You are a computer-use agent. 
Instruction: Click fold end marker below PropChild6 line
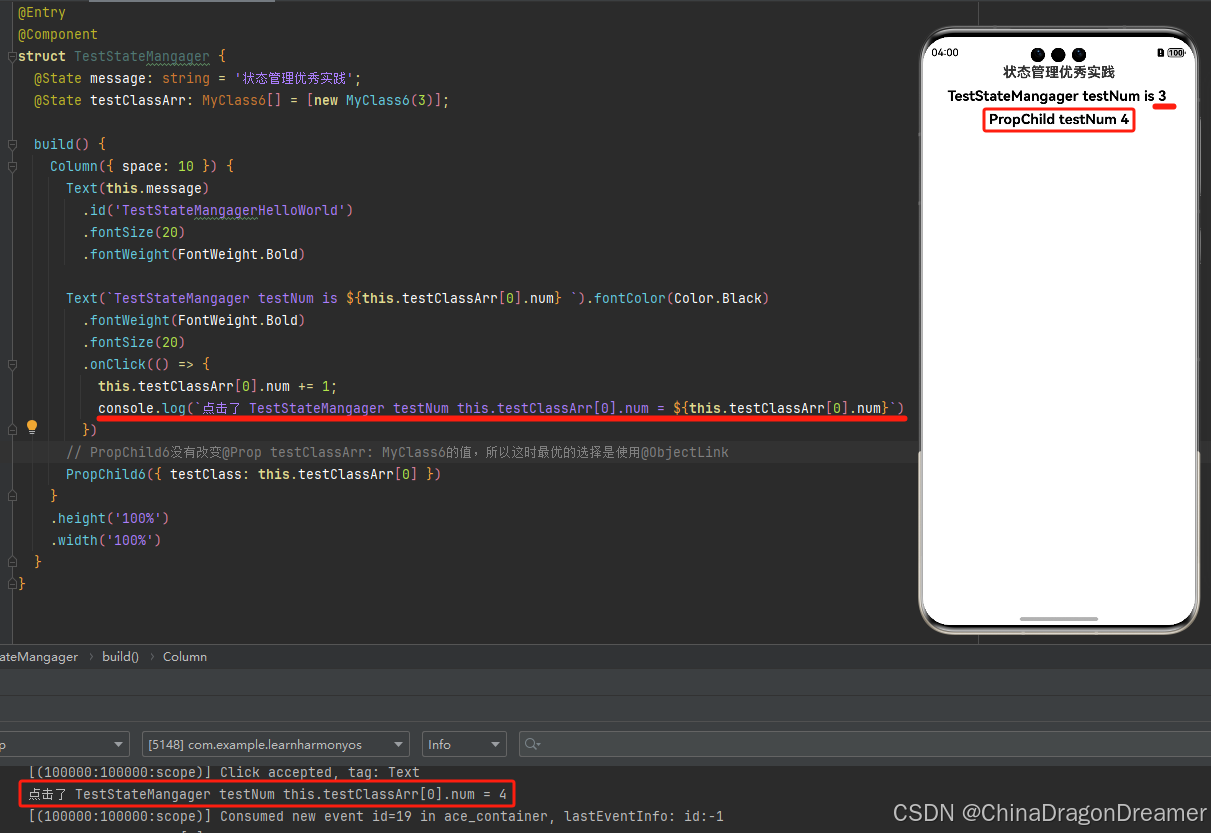click(12, 496)
